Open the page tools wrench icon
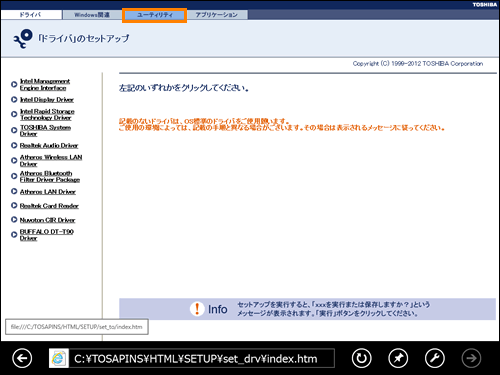The image size is (500, 375). coord(435,358)
